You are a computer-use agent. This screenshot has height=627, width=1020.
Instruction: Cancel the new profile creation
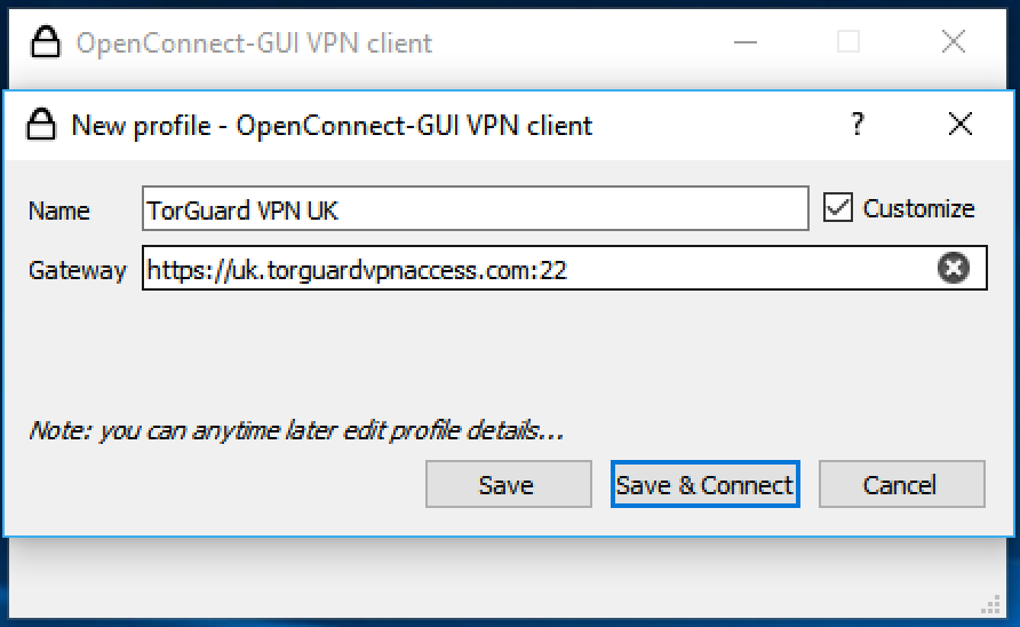click(x=901, y=485)
